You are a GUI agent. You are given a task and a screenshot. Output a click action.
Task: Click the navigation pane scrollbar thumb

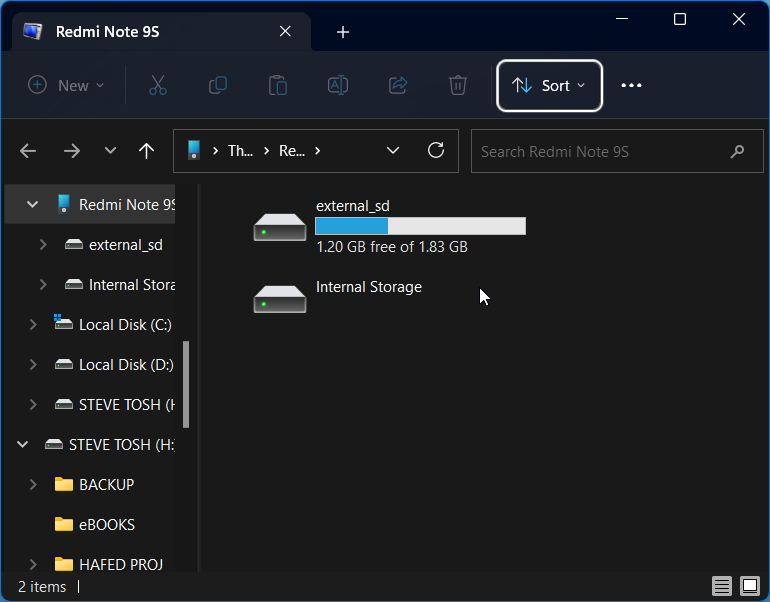coord(186,384)
